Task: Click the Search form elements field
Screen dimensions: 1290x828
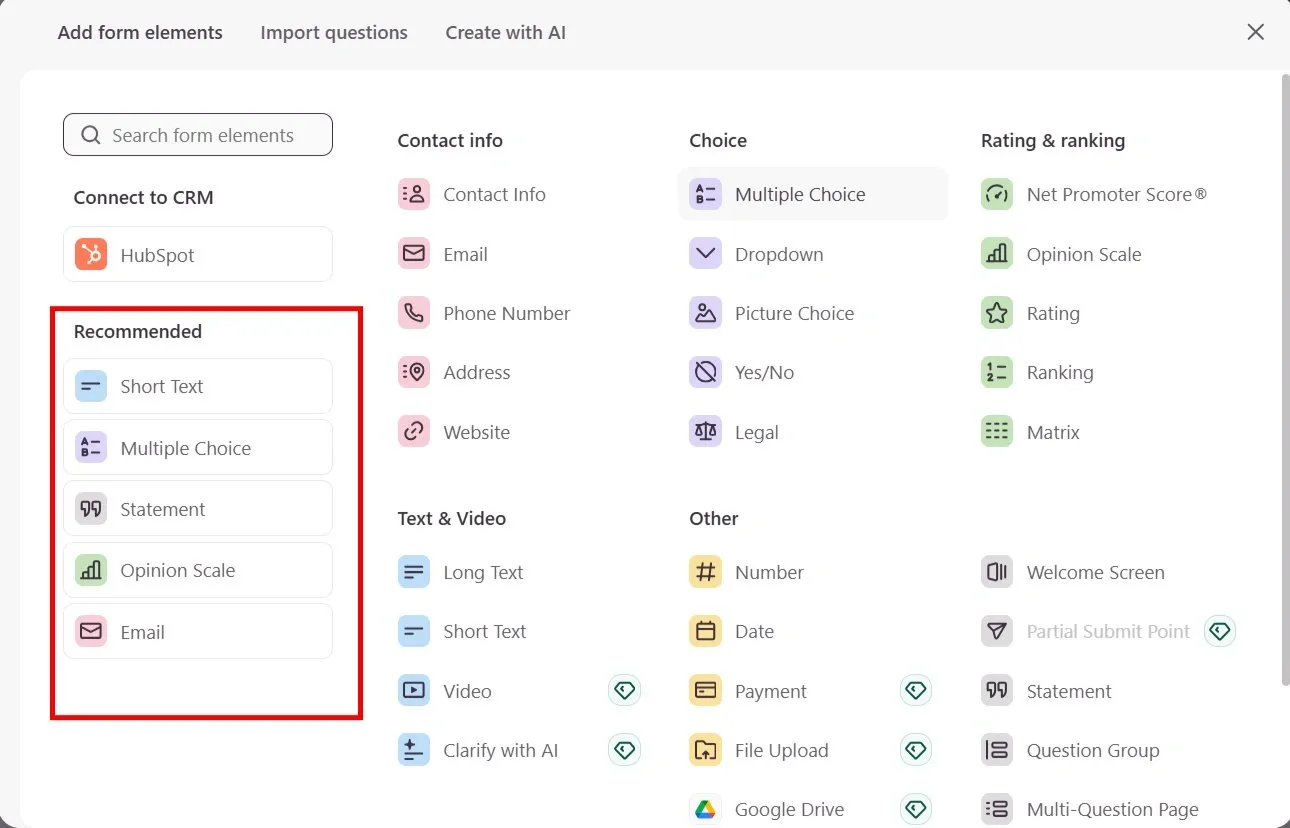Action: pyautogui.click(x=198, y=135)
